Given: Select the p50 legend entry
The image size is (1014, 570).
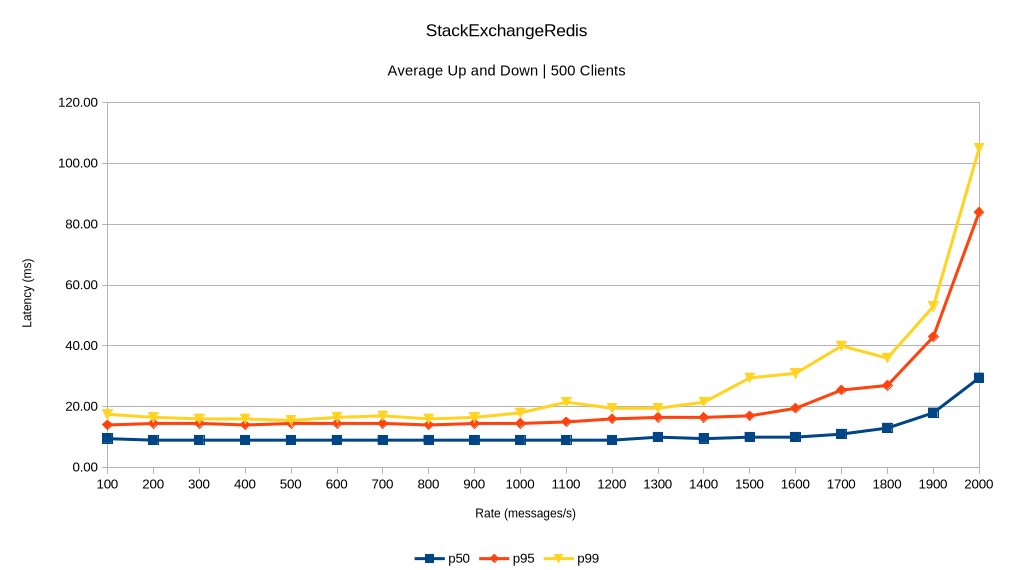Looking at the screenshot, I should 443,558.
